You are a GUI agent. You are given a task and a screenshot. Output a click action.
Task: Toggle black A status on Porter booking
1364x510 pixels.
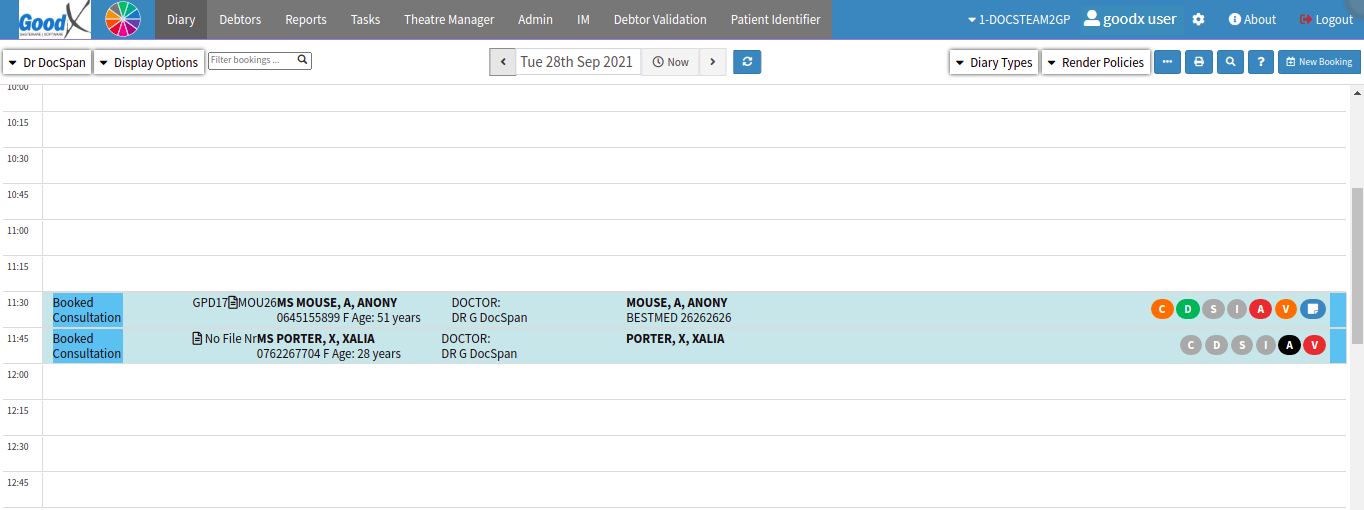1290,345
